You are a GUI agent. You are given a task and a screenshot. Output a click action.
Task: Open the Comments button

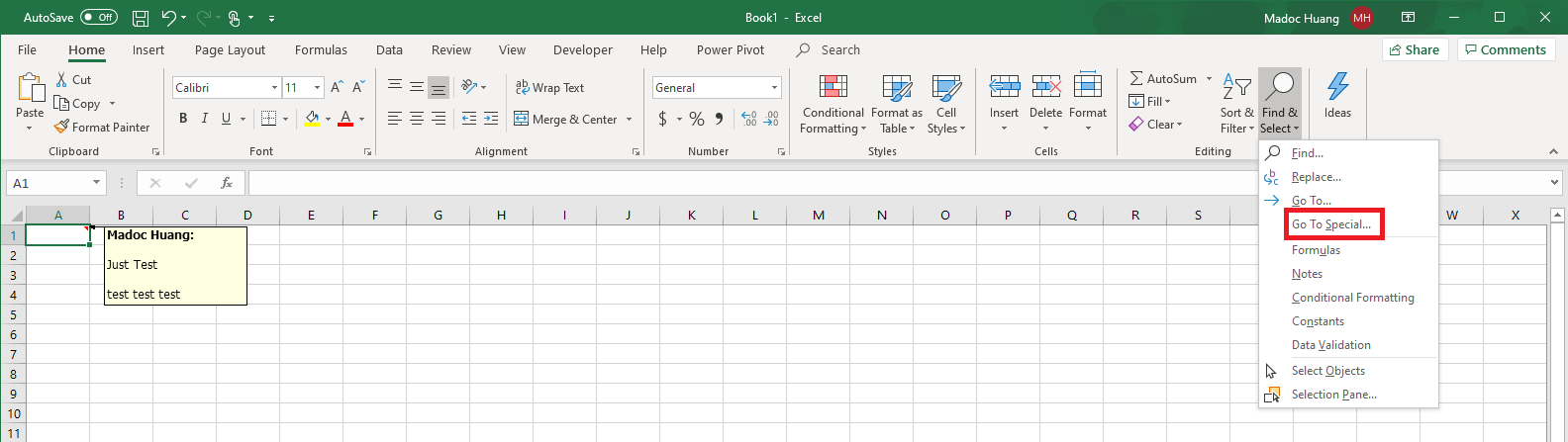pos(1505,49)
